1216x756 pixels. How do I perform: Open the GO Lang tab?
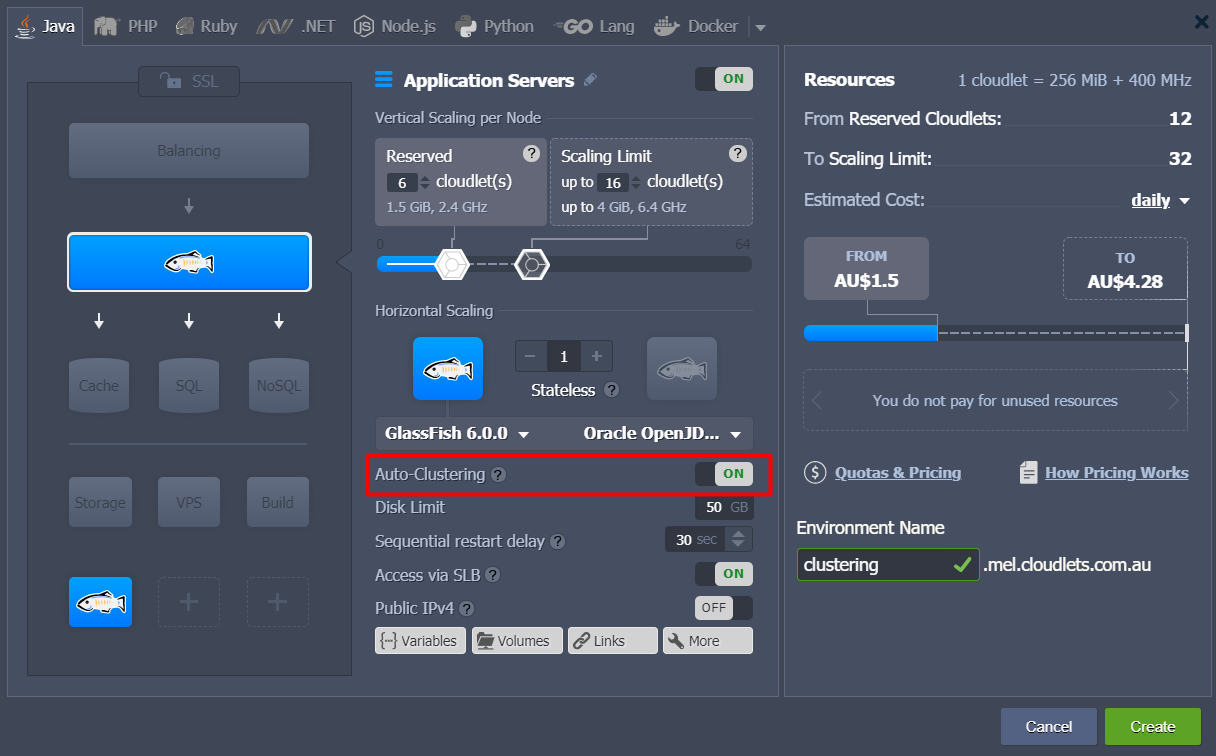tap(595, 26)
